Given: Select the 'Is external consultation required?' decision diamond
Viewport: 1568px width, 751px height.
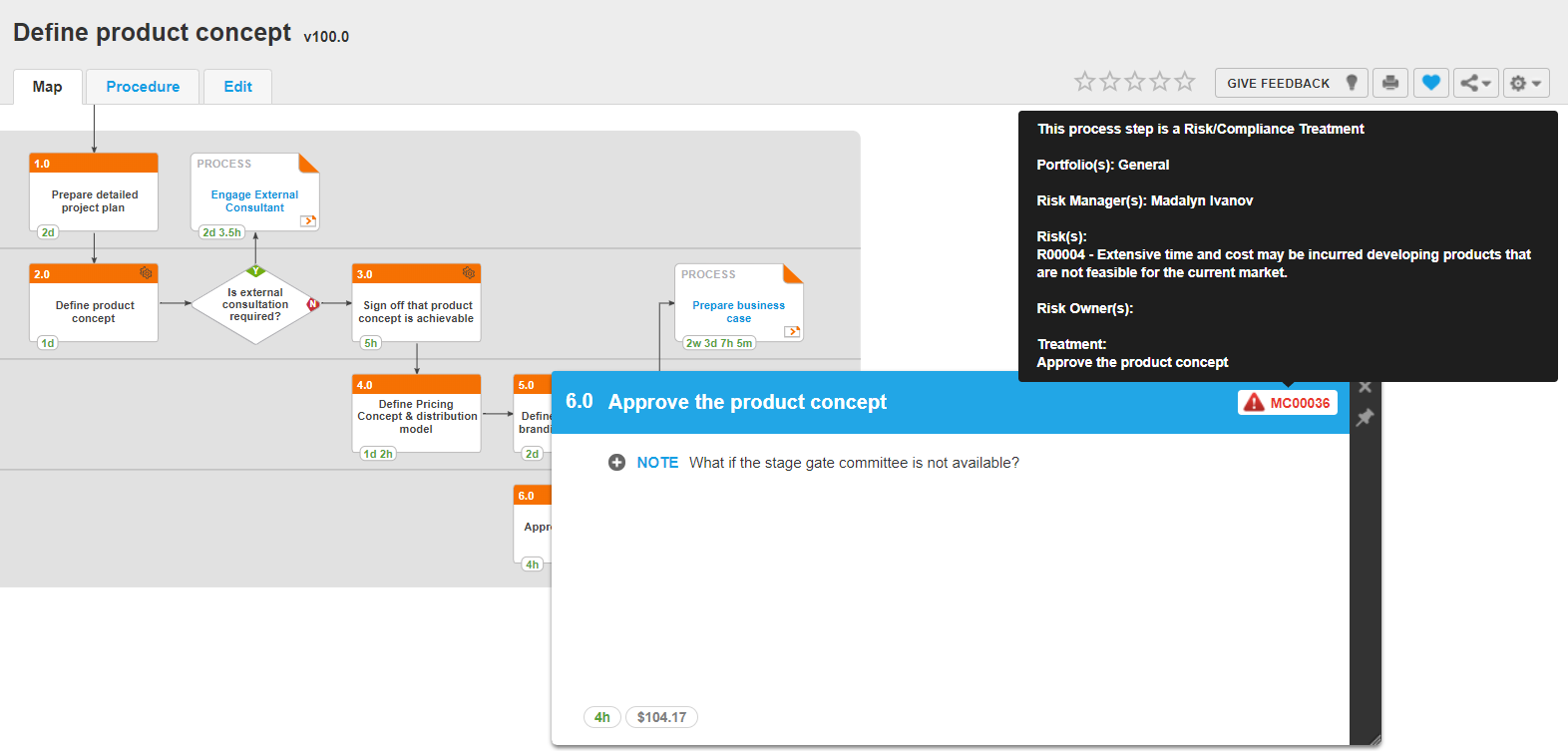Looking at the screenshot, I should (255, 305).
